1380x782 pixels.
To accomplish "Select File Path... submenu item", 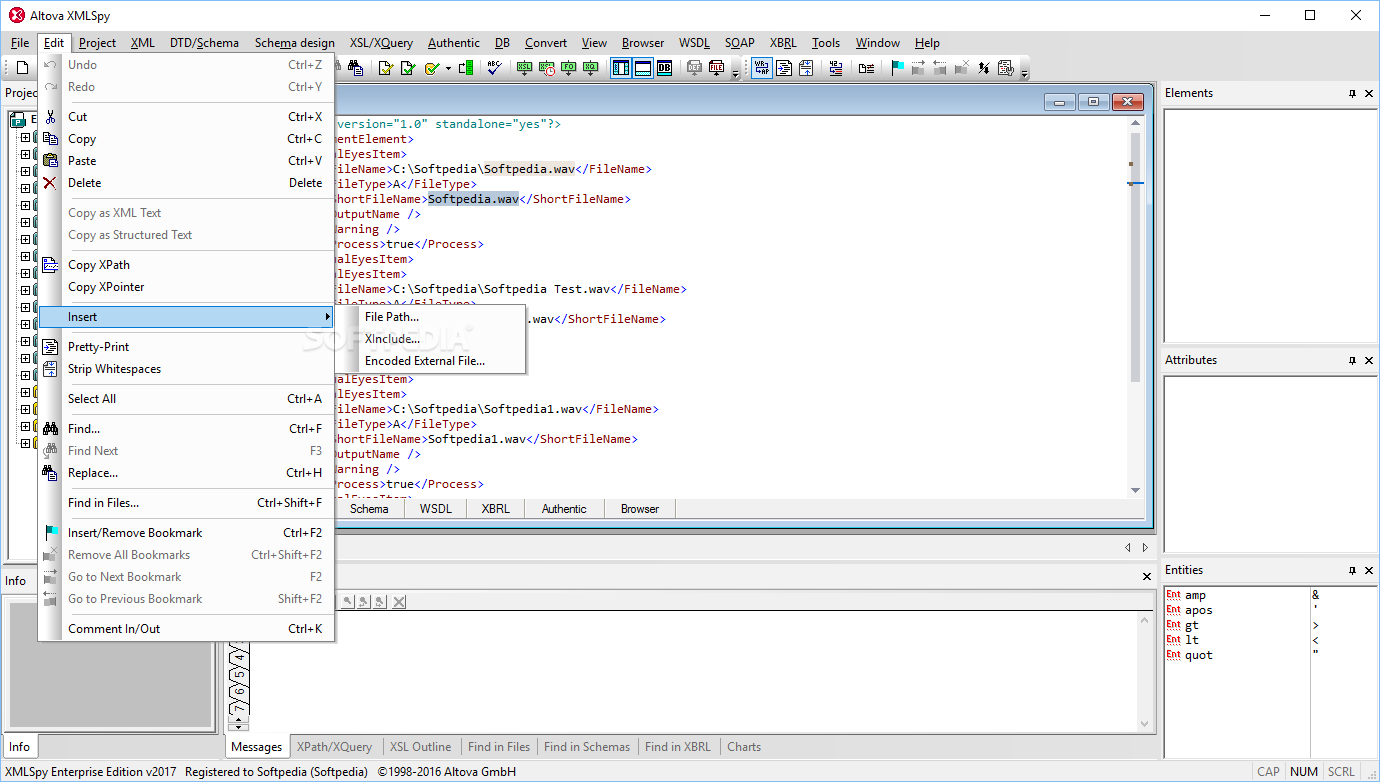I will [430, 317].
